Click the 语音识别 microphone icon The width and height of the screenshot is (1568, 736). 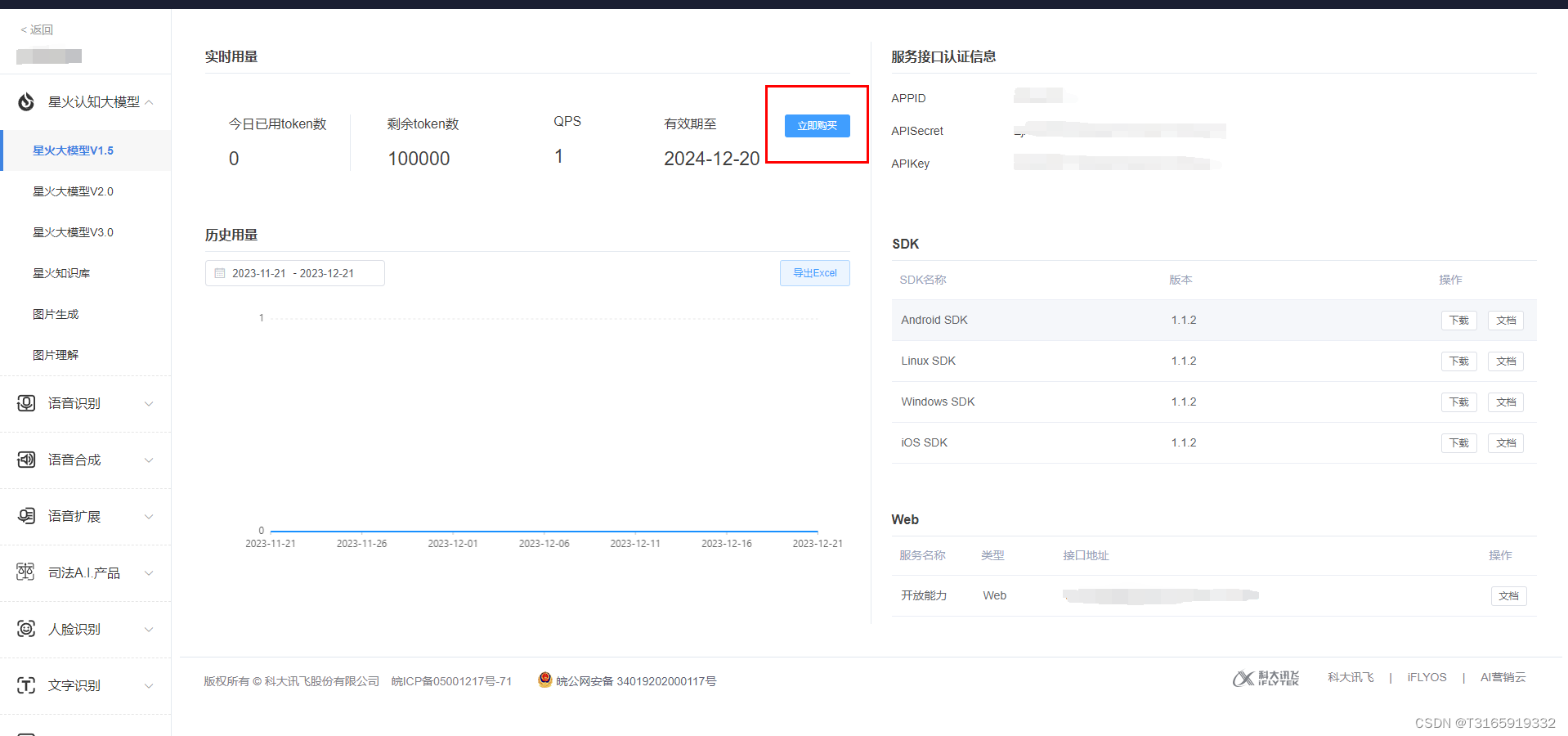click(x=26, y=403)
